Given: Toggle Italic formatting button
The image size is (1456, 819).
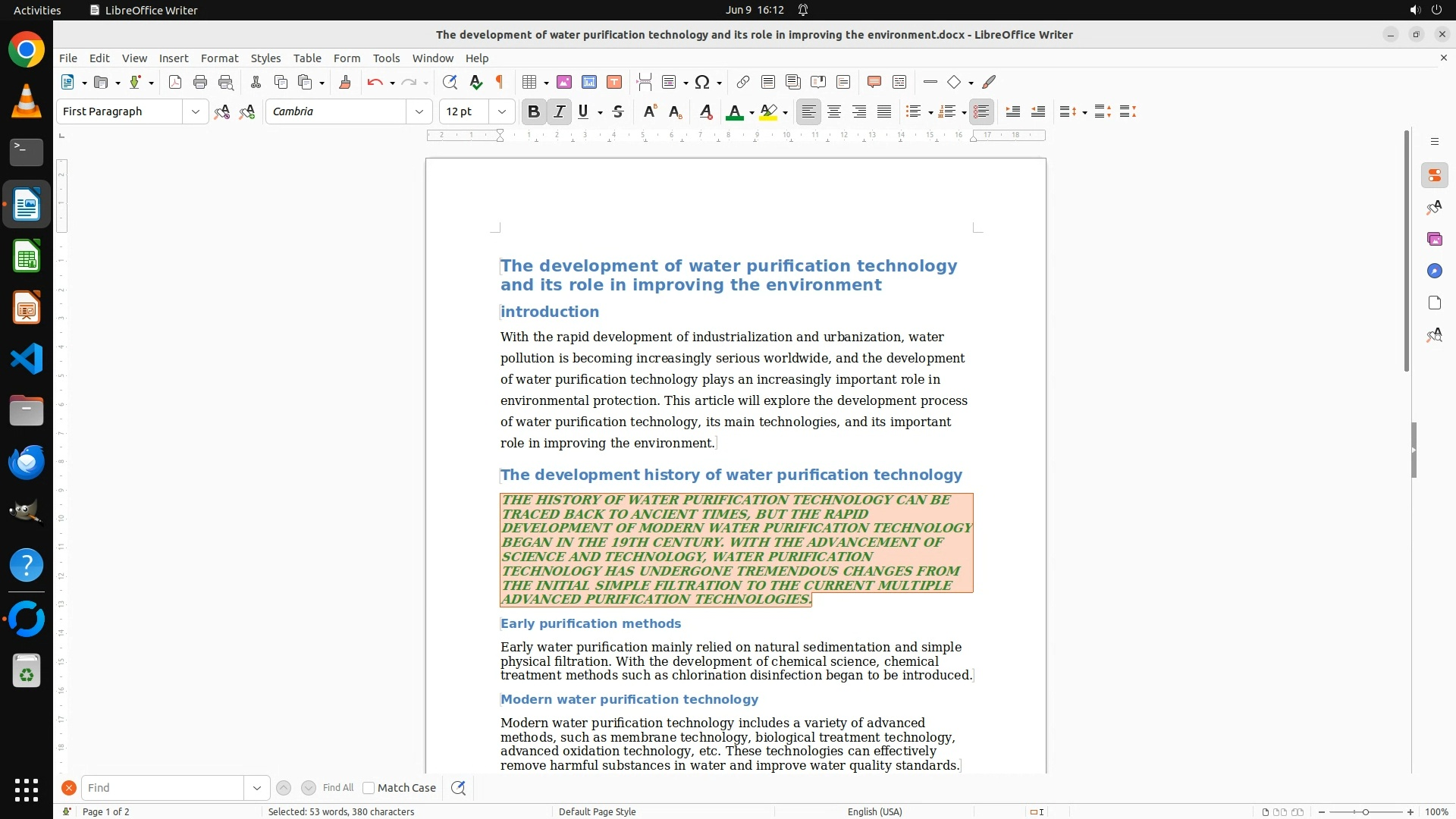Looking at the screenshot, I should point(559,111).
